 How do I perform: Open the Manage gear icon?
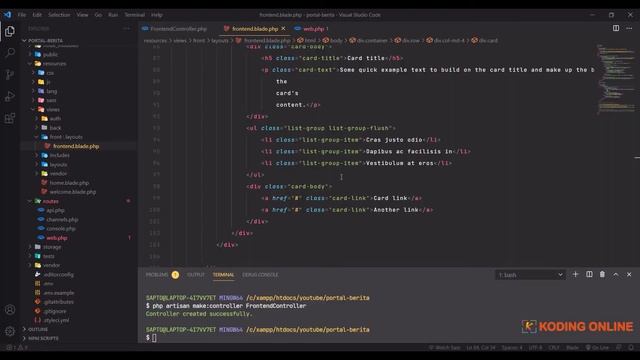pos(10,331)
